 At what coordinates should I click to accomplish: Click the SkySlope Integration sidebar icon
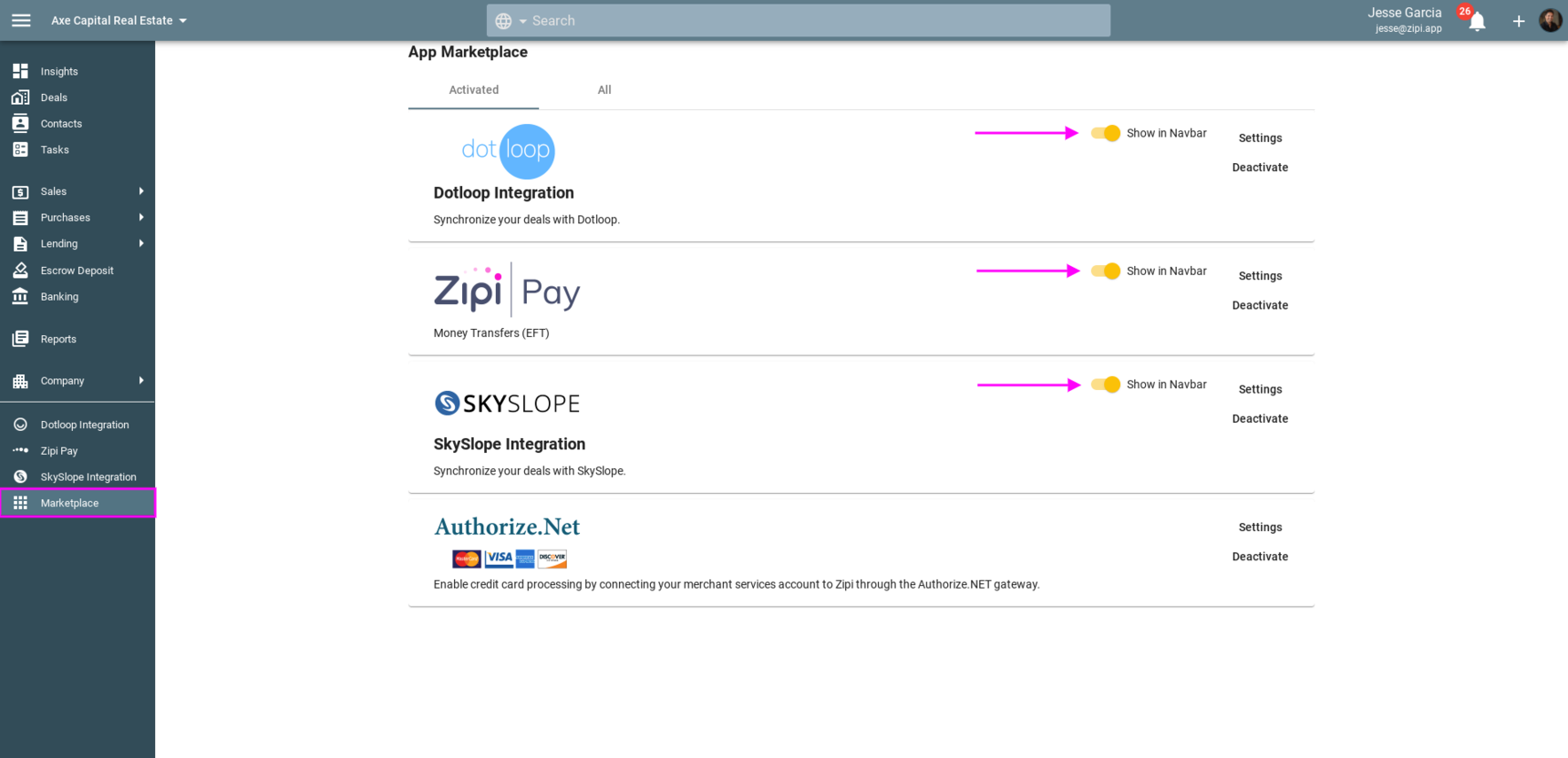[20, 476]
